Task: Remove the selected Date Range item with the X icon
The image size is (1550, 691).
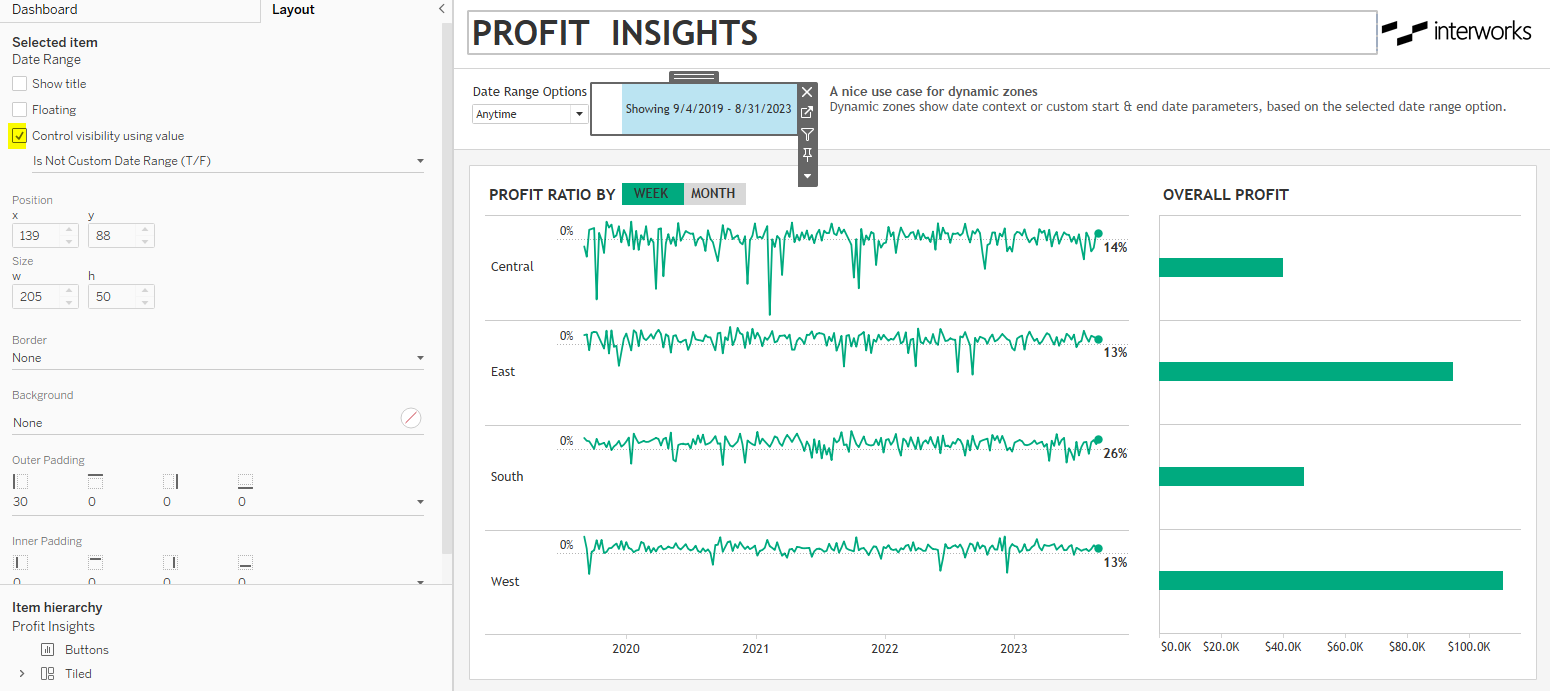Action: tap(808, 92)
